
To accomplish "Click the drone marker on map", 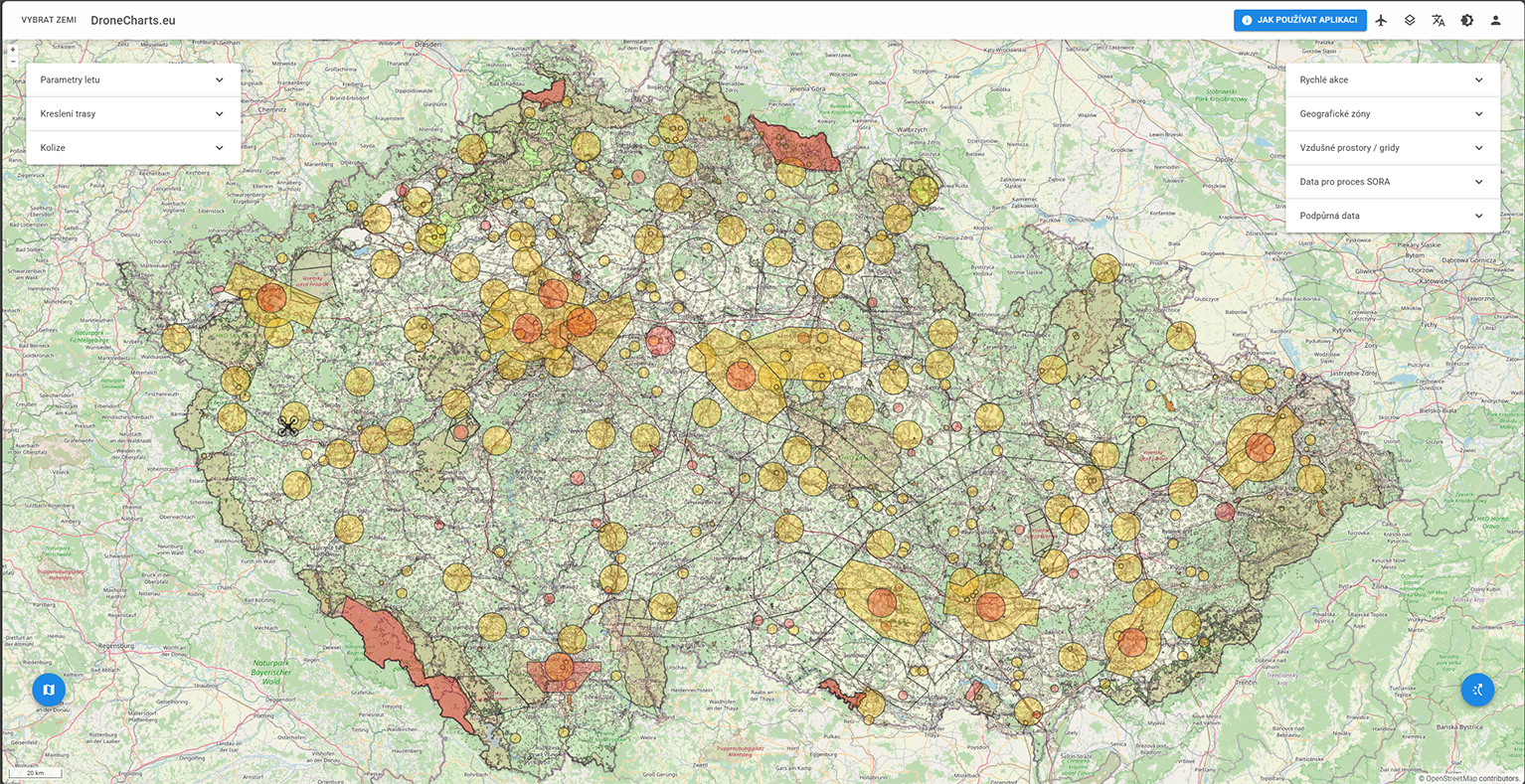I will click(x=288, y=426).
